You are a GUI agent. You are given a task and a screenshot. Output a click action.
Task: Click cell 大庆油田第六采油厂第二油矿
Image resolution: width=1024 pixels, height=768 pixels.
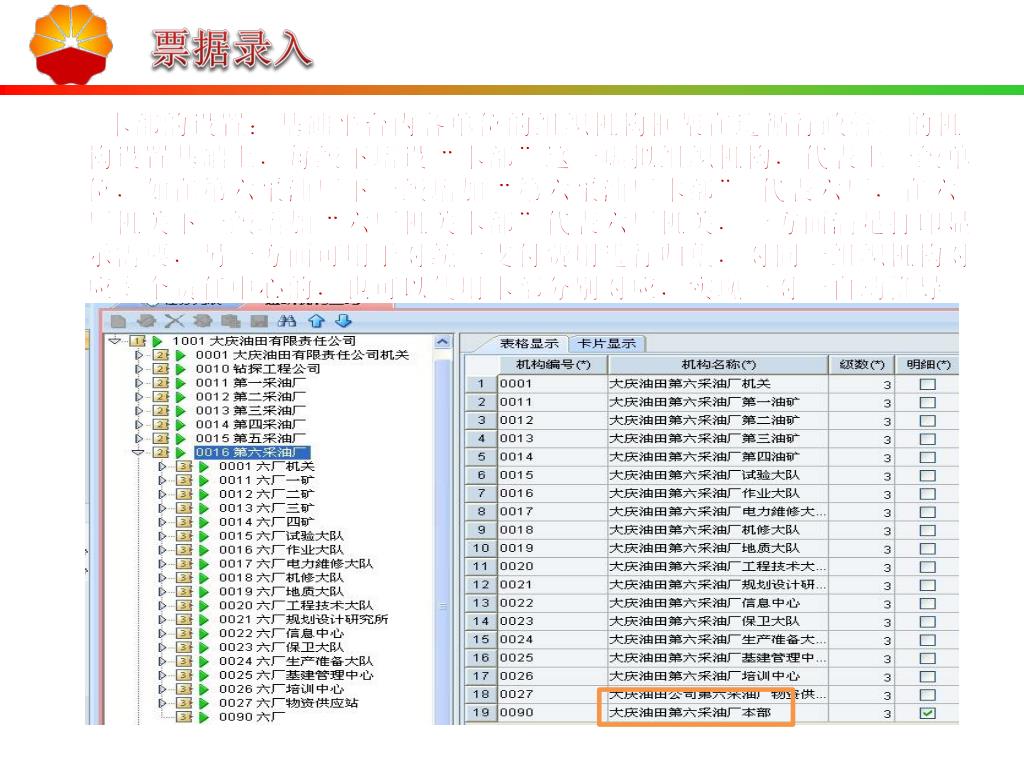click(x=718, y=421)
